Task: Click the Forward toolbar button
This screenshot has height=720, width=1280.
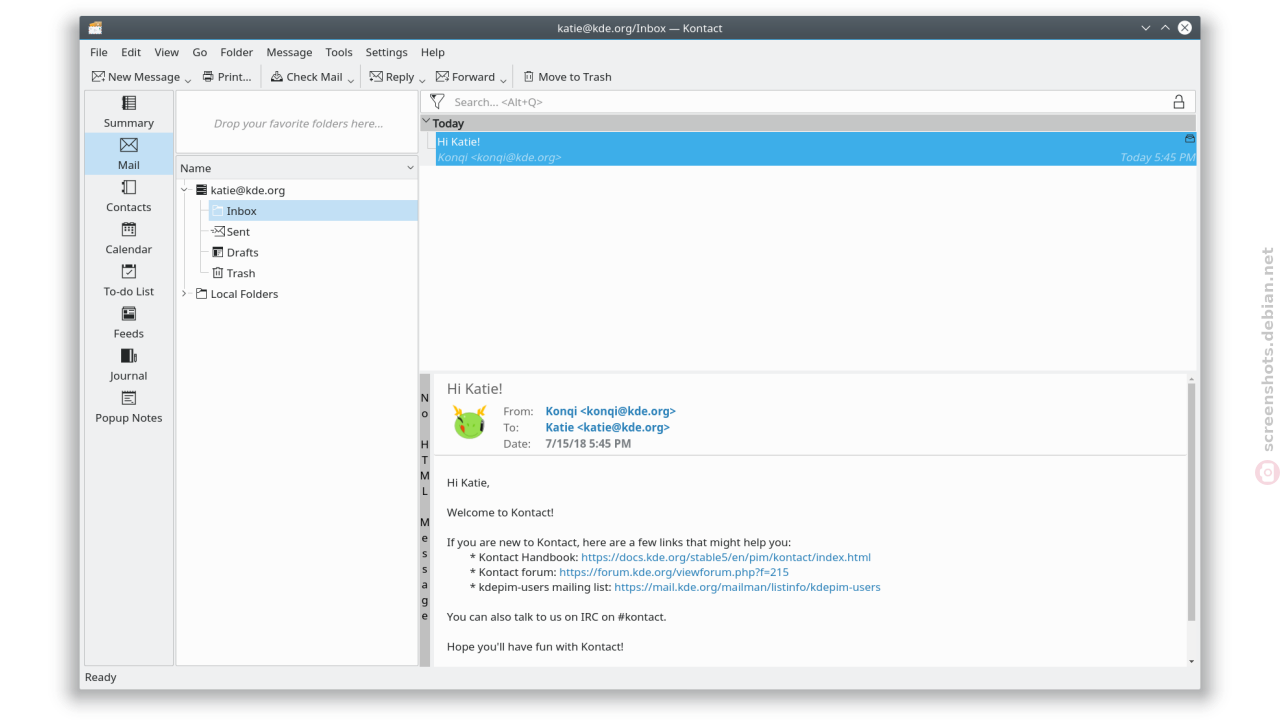Action: point(465,77)
